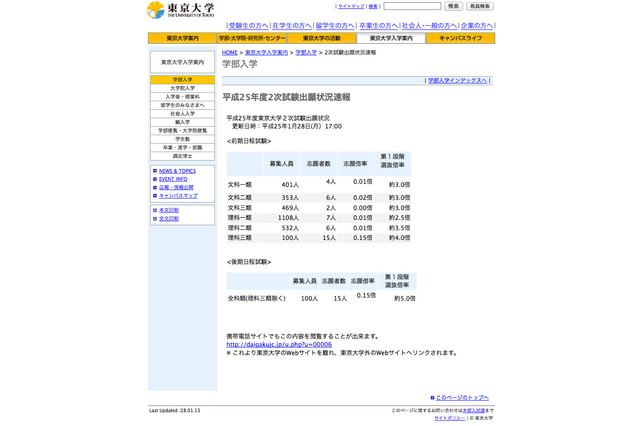Click このページのトップへ link

[x=462, y=397]
